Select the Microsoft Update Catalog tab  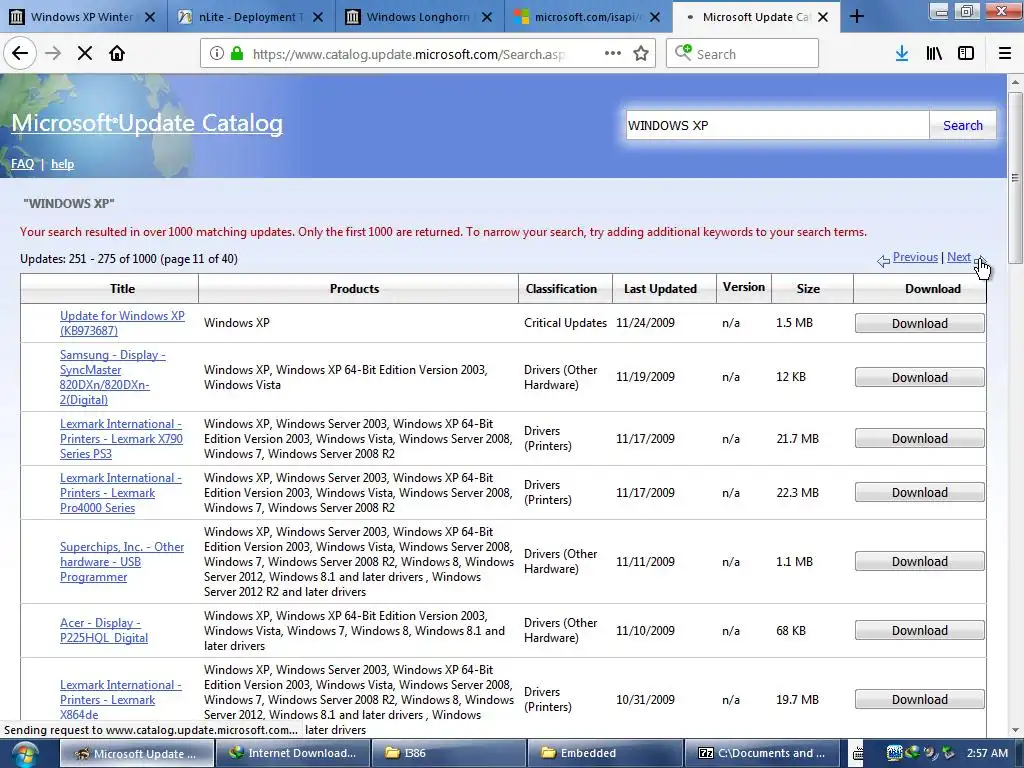pyautogui.click(x=755, y=17)
